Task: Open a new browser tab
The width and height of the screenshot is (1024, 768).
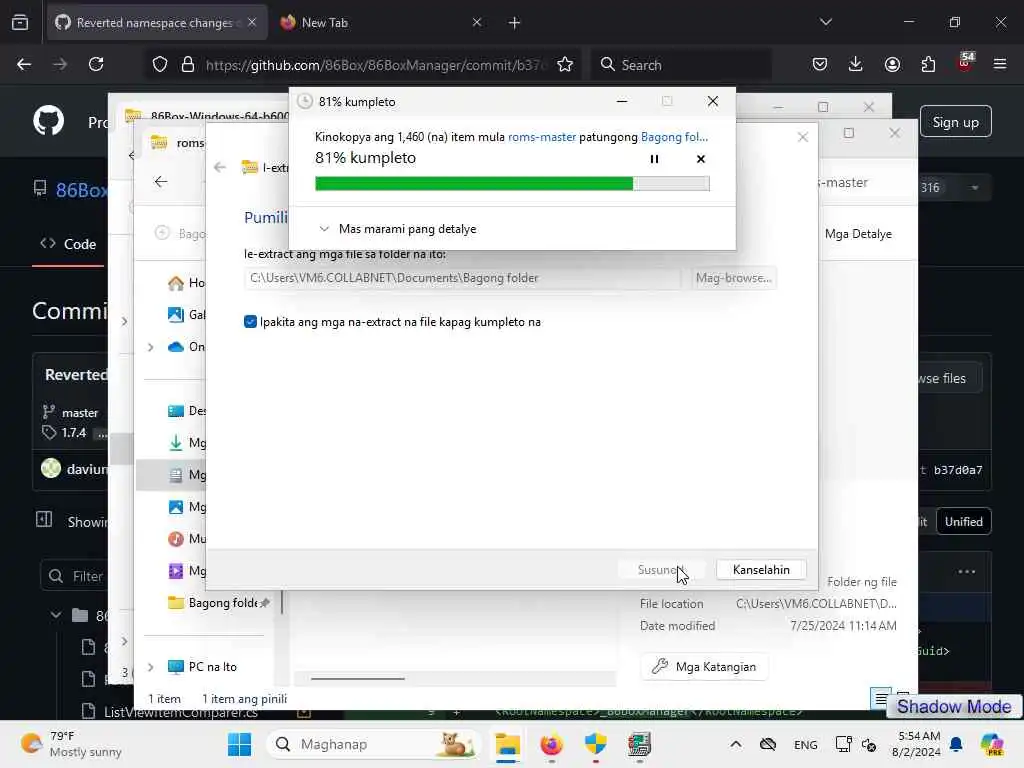Action: click(x=515, y=23)
